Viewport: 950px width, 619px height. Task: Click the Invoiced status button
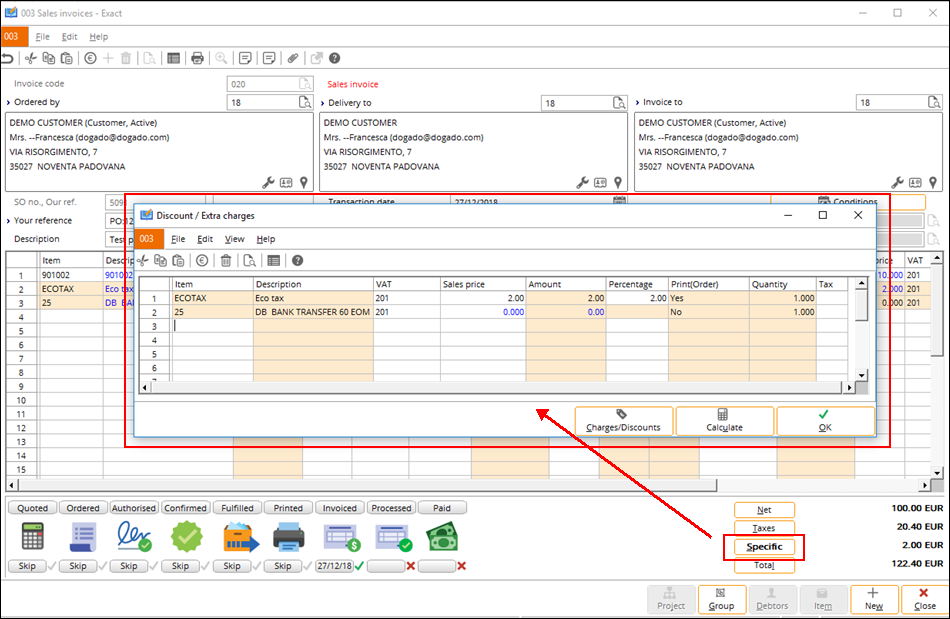coord(339,508)
